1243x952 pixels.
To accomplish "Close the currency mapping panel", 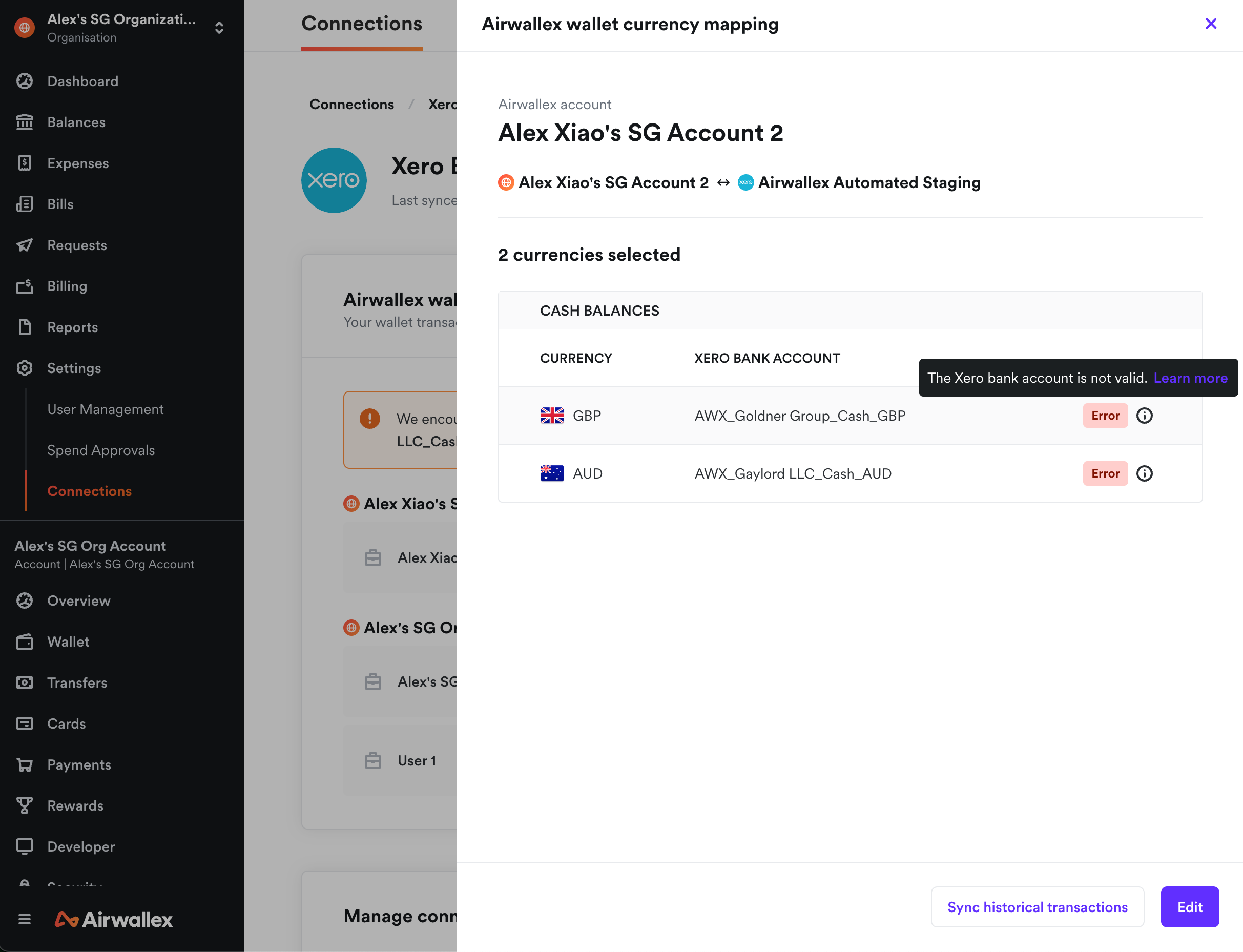I will 1211,24.
